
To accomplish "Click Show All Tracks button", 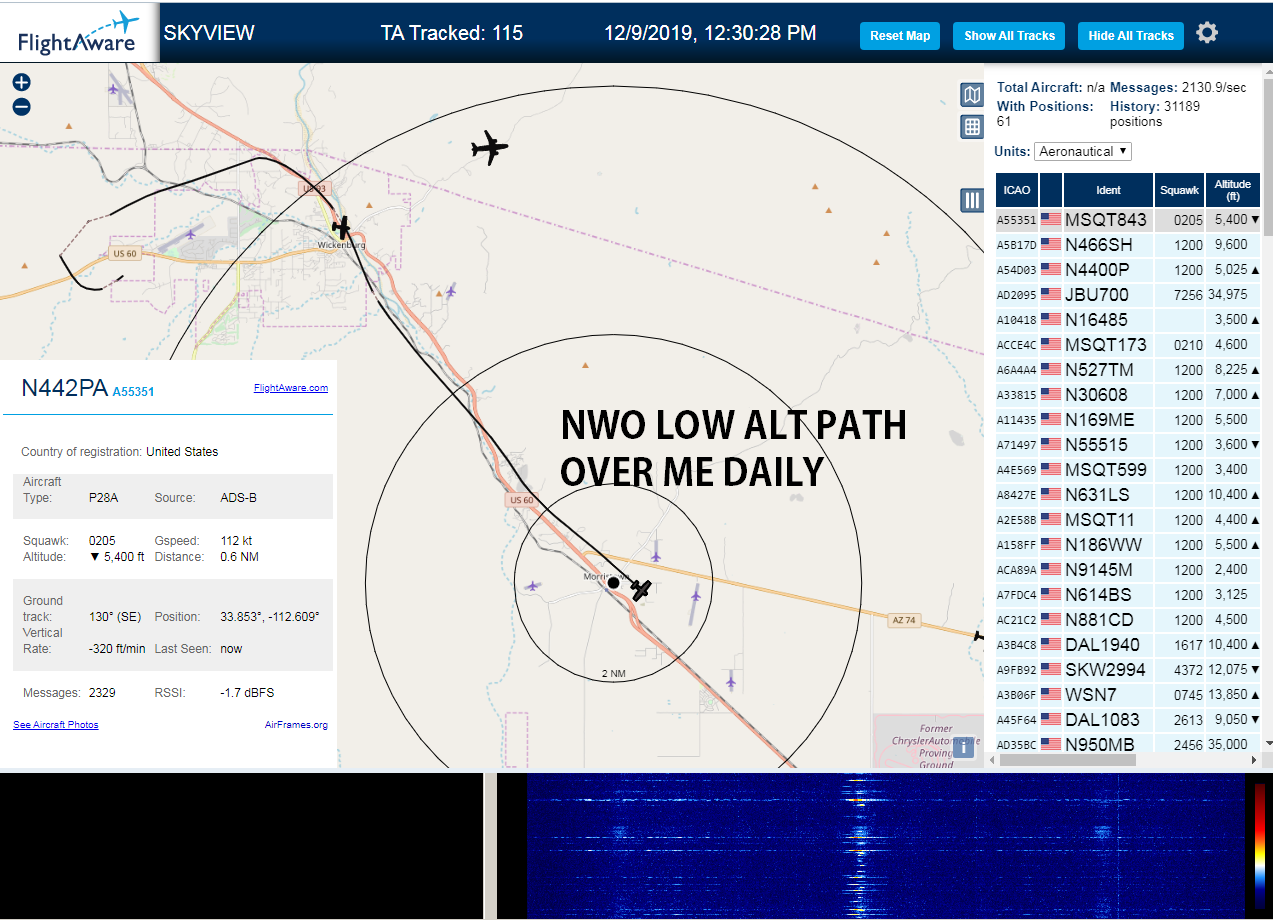I will [1009, 36].
